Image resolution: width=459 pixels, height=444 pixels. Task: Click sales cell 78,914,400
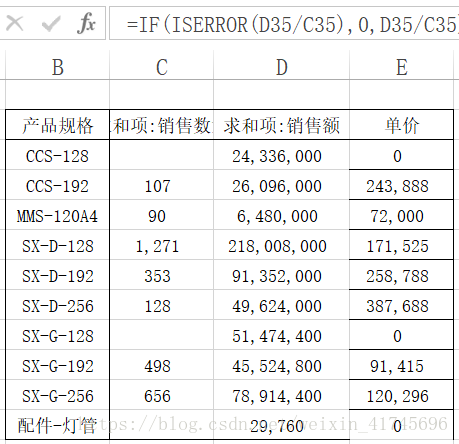pos(282,395)
